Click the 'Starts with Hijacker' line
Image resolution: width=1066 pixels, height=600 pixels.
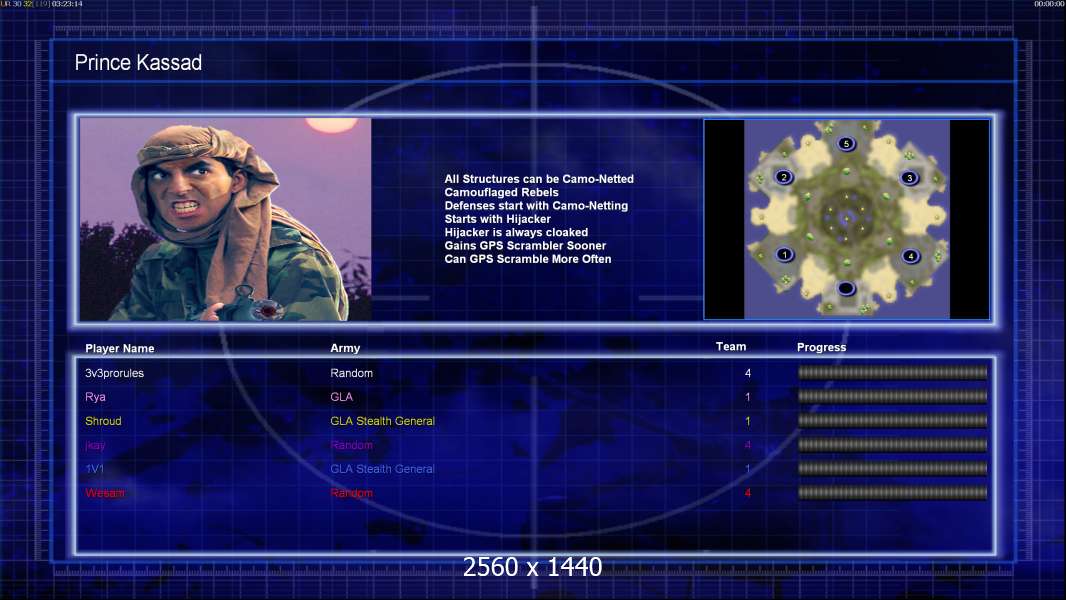click(x=498, y=219)
